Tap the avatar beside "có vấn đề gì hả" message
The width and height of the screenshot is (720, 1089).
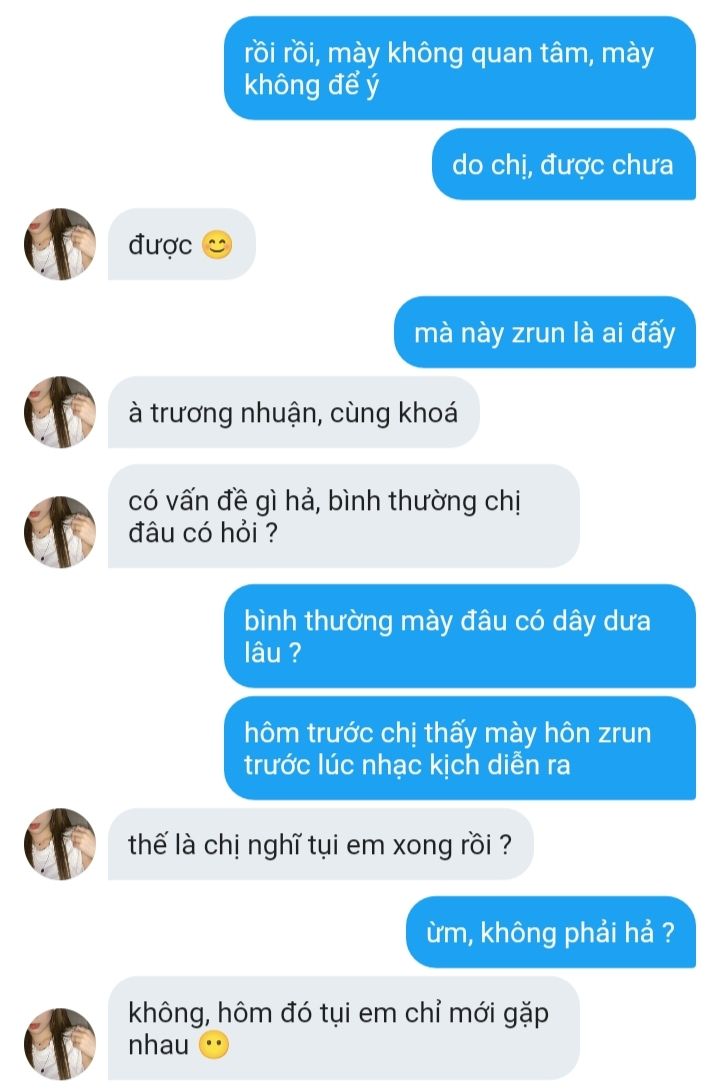pos(60,532)
